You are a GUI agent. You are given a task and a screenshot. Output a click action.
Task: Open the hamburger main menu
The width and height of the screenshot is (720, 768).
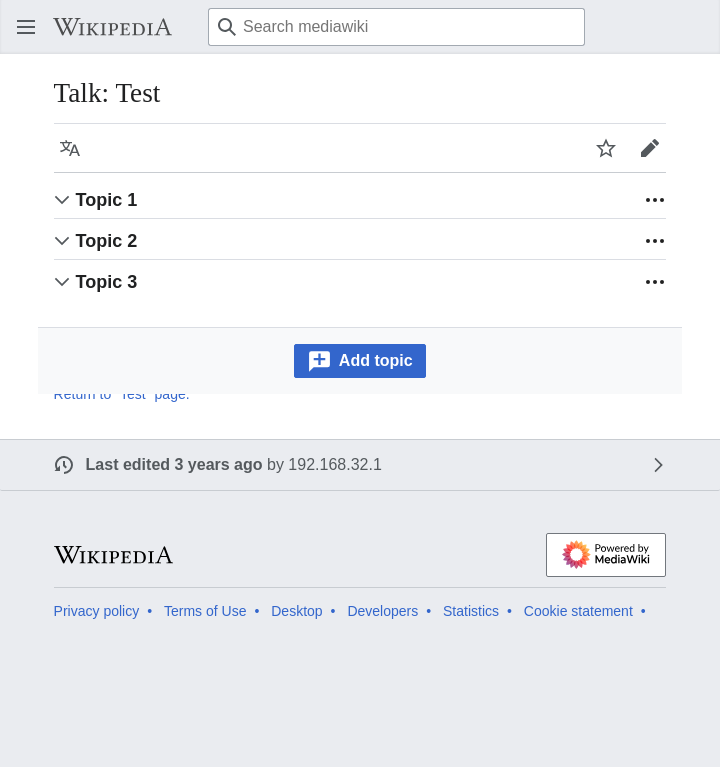click(26, 27)
